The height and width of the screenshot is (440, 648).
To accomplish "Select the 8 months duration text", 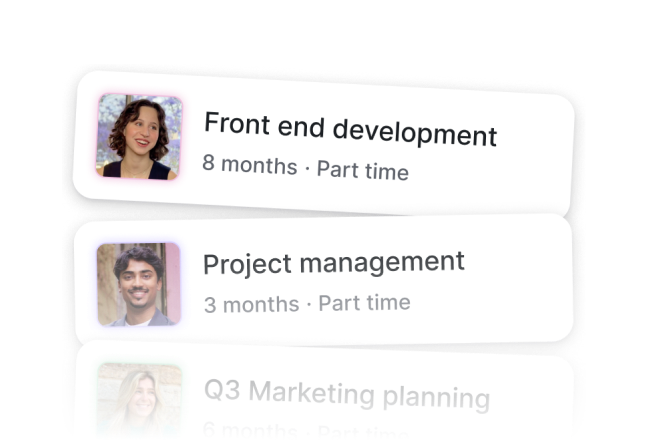I will tap(250, 164).
